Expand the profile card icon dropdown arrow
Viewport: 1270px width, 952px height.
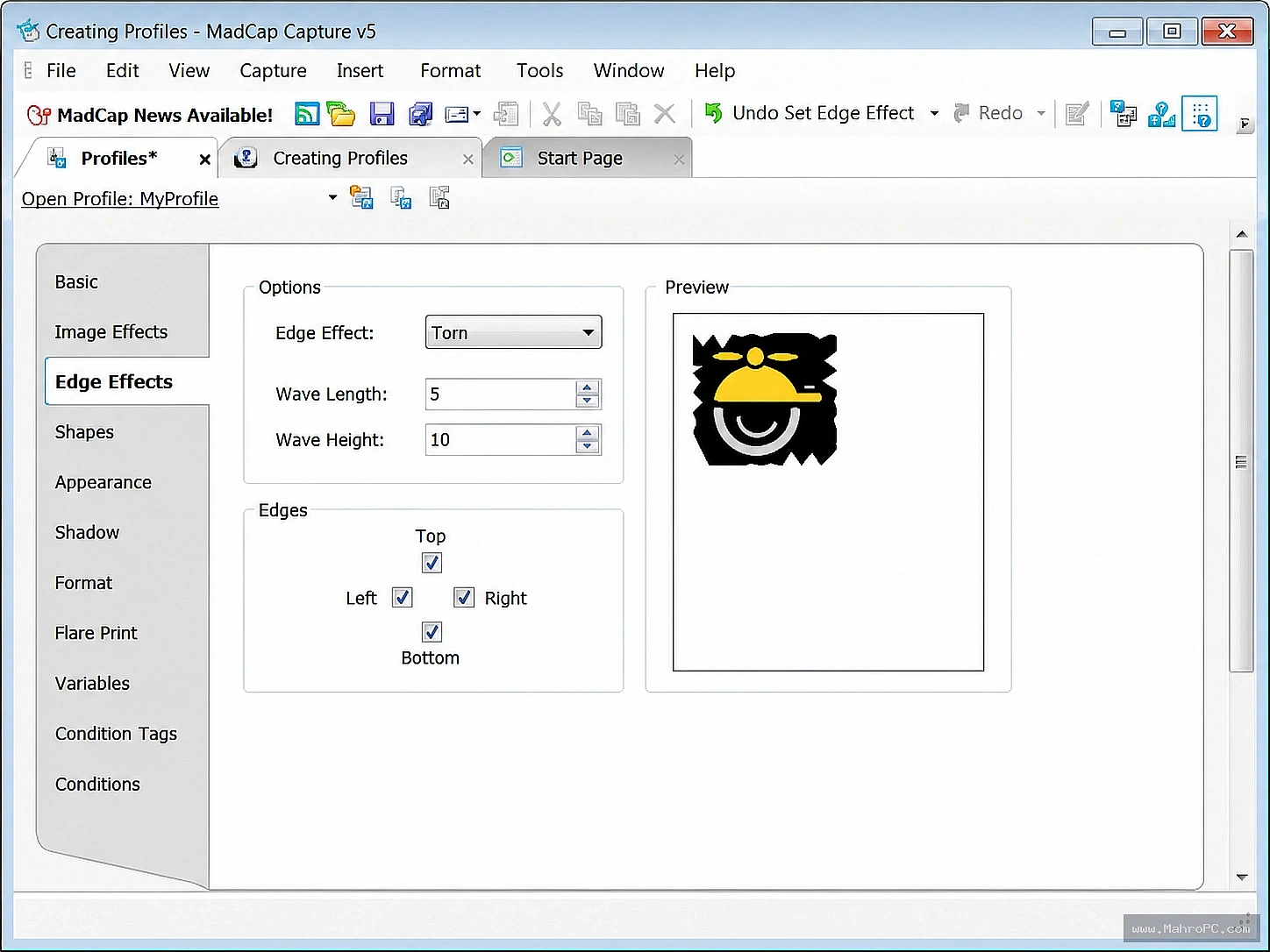pos(477,114)
